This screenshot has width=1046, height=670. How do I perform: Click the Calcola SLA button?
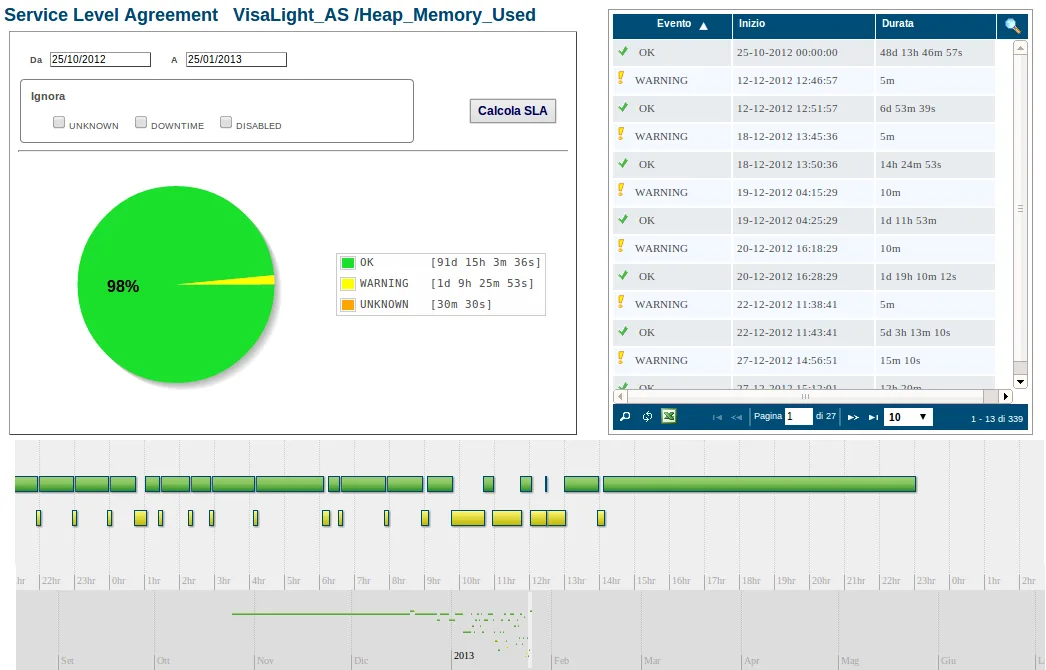coord(512,111)
